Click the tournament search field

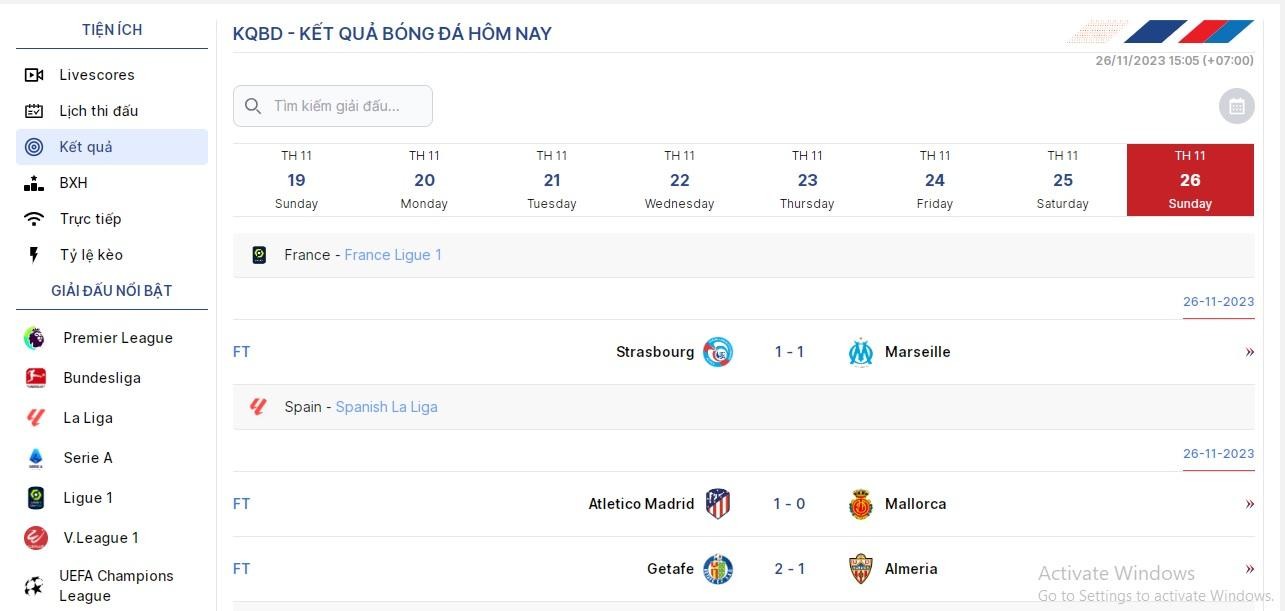tap(340, 106)
